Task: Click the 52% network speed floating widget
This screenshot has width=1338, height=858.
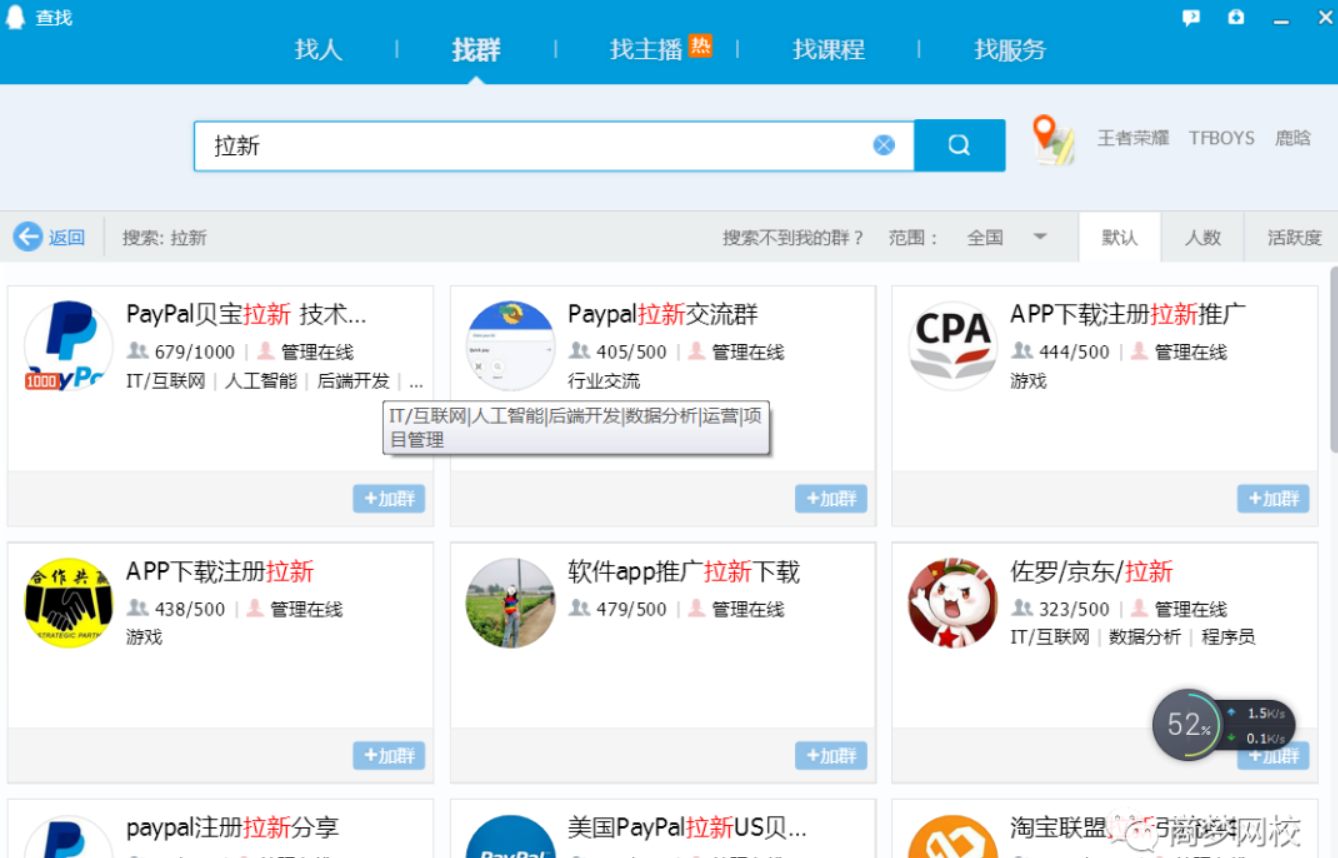Action: (1223, 725)
